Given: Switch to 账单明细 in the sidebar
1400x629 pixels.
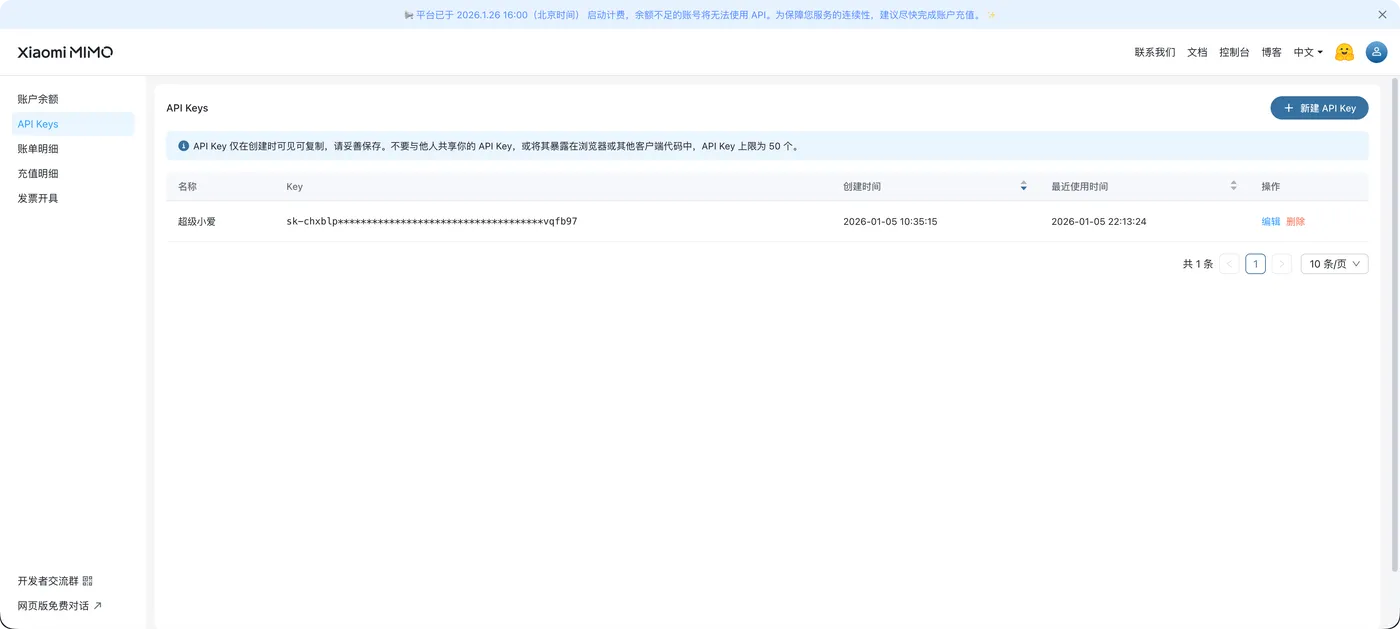Looking at the screenshot, I should (x=37, y=148).
